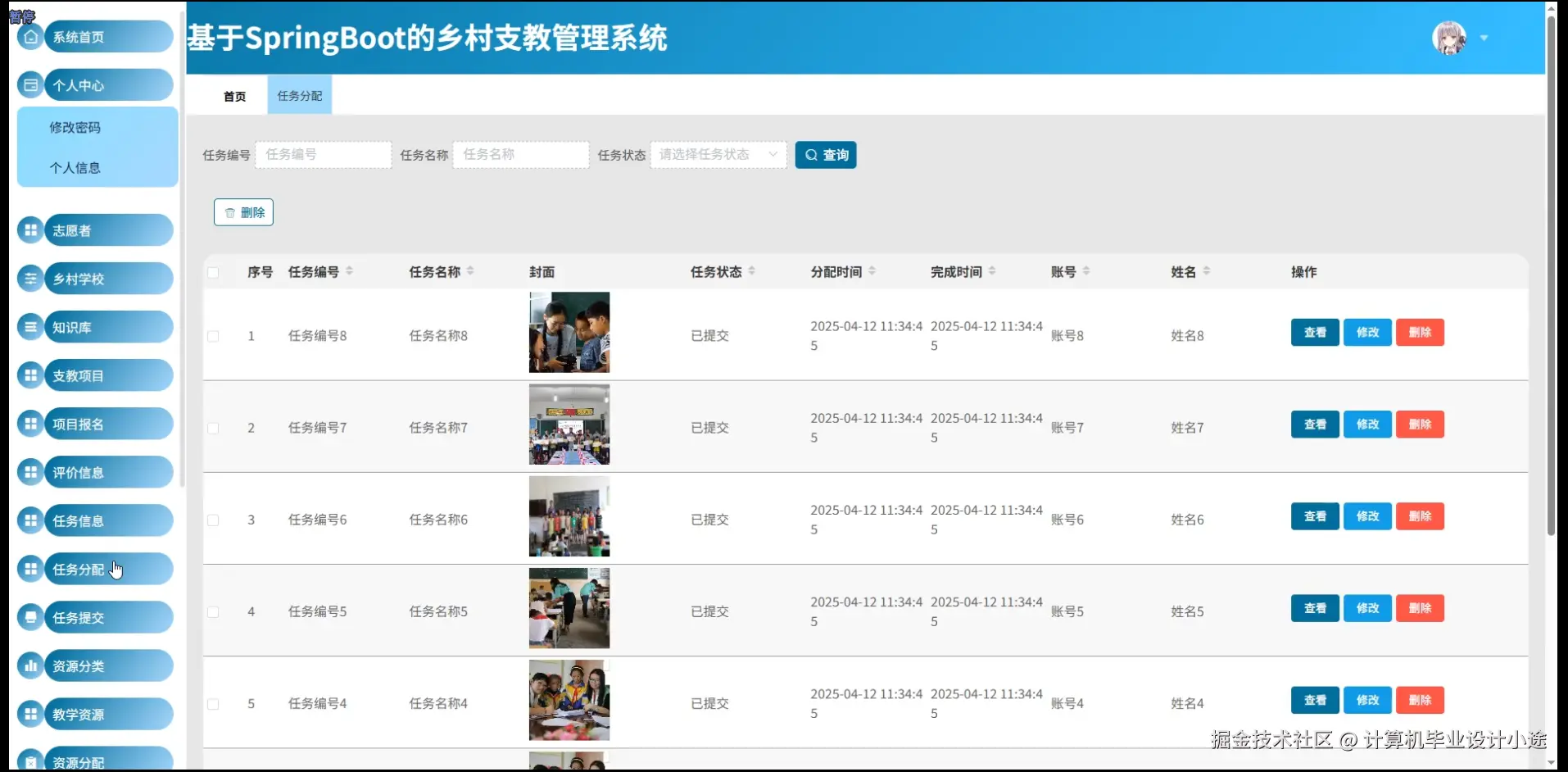This screenshot has width=1568, height=772.
Task: Click the page vertical scrollbar
Action: pos(1551,275)
